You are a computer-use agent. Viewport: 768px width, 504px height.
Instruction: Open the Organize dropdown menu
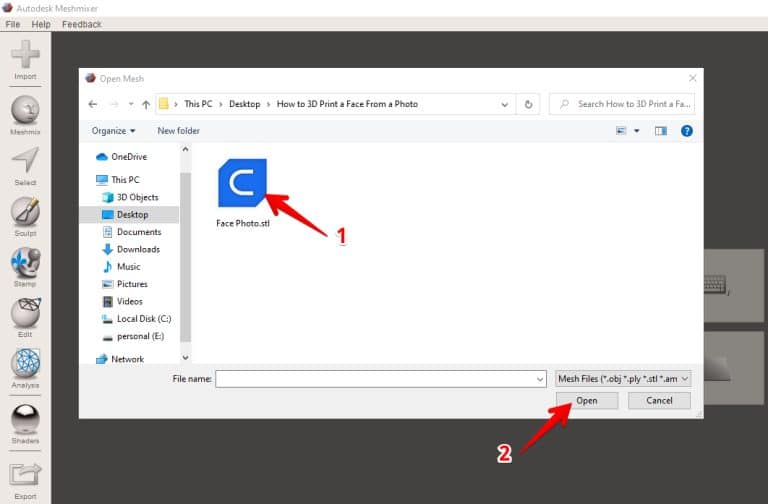[x=114, y=131]
